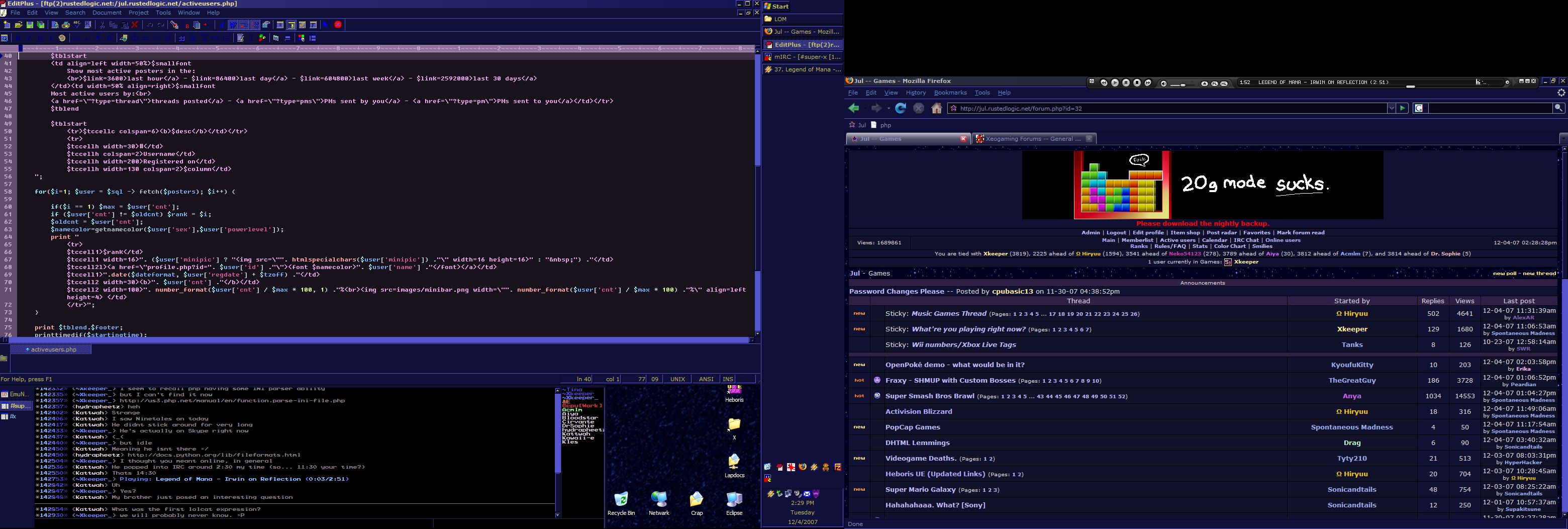1568x529 pixels.
Task: Pause the Winamp track
Action: pyautogui.click(x=1126, y=83)
